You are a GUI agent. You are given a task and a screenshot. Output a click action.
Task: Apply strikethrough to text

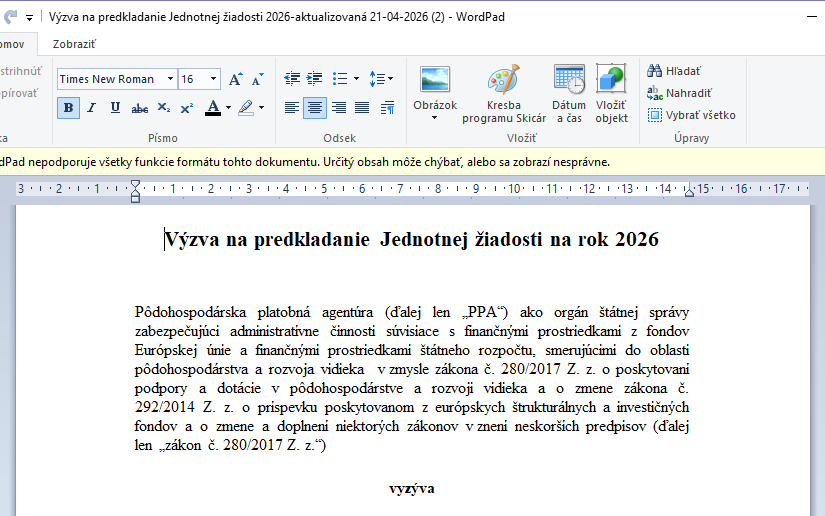coord(140,108)
